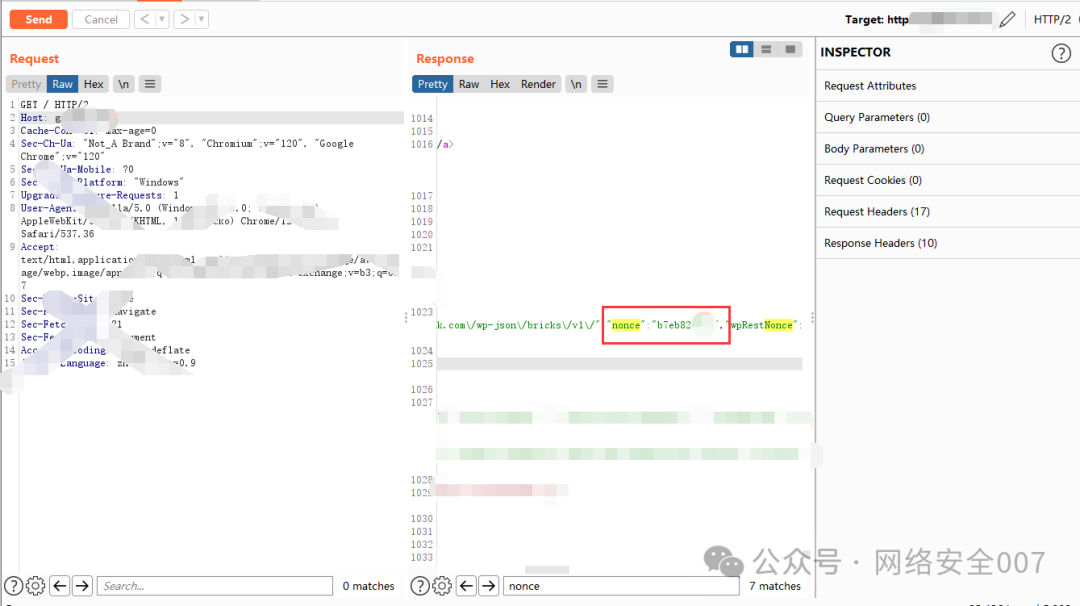Image resolution: width=1080 pixels, height=606 pixels.
Task: Select the Request Hex tab
Action: point(94,84)
